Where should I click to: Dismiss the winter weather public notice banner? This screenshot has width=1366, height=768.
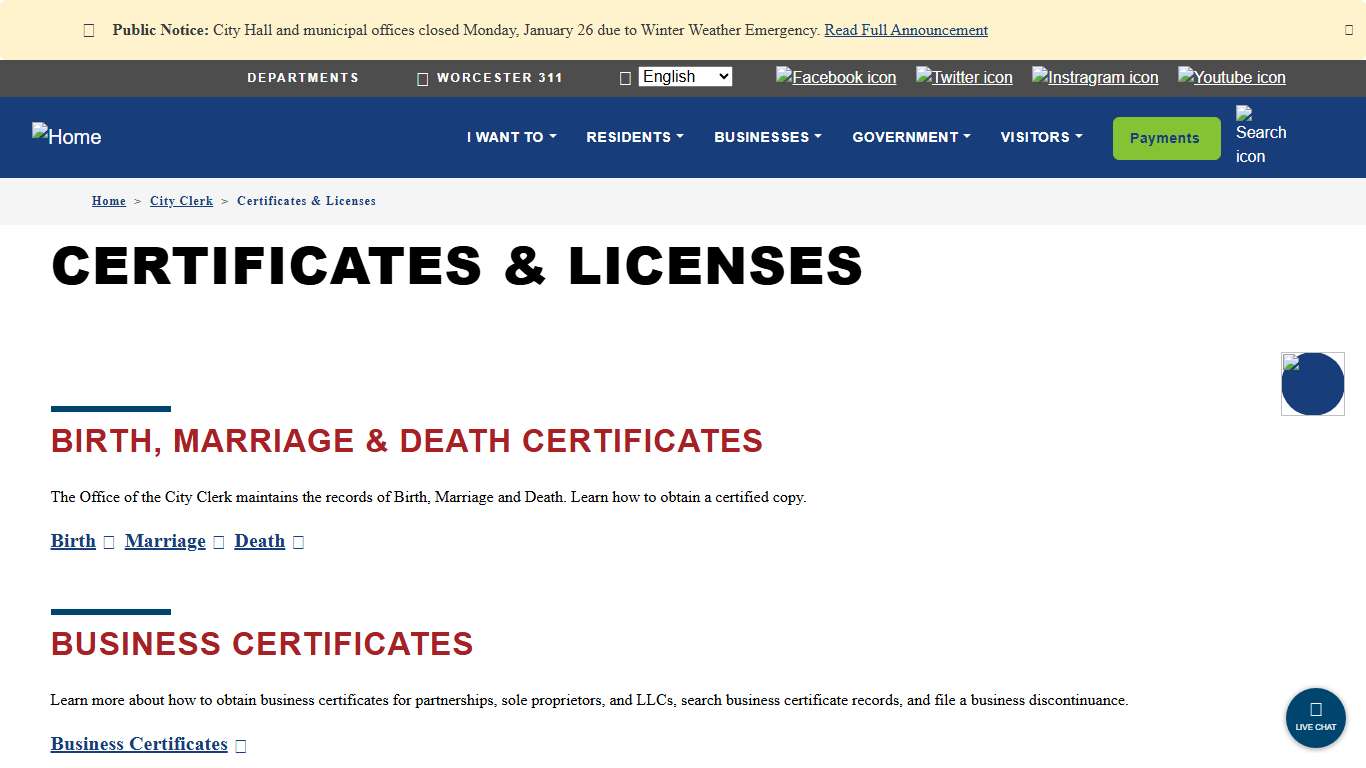pos(1349,30)
